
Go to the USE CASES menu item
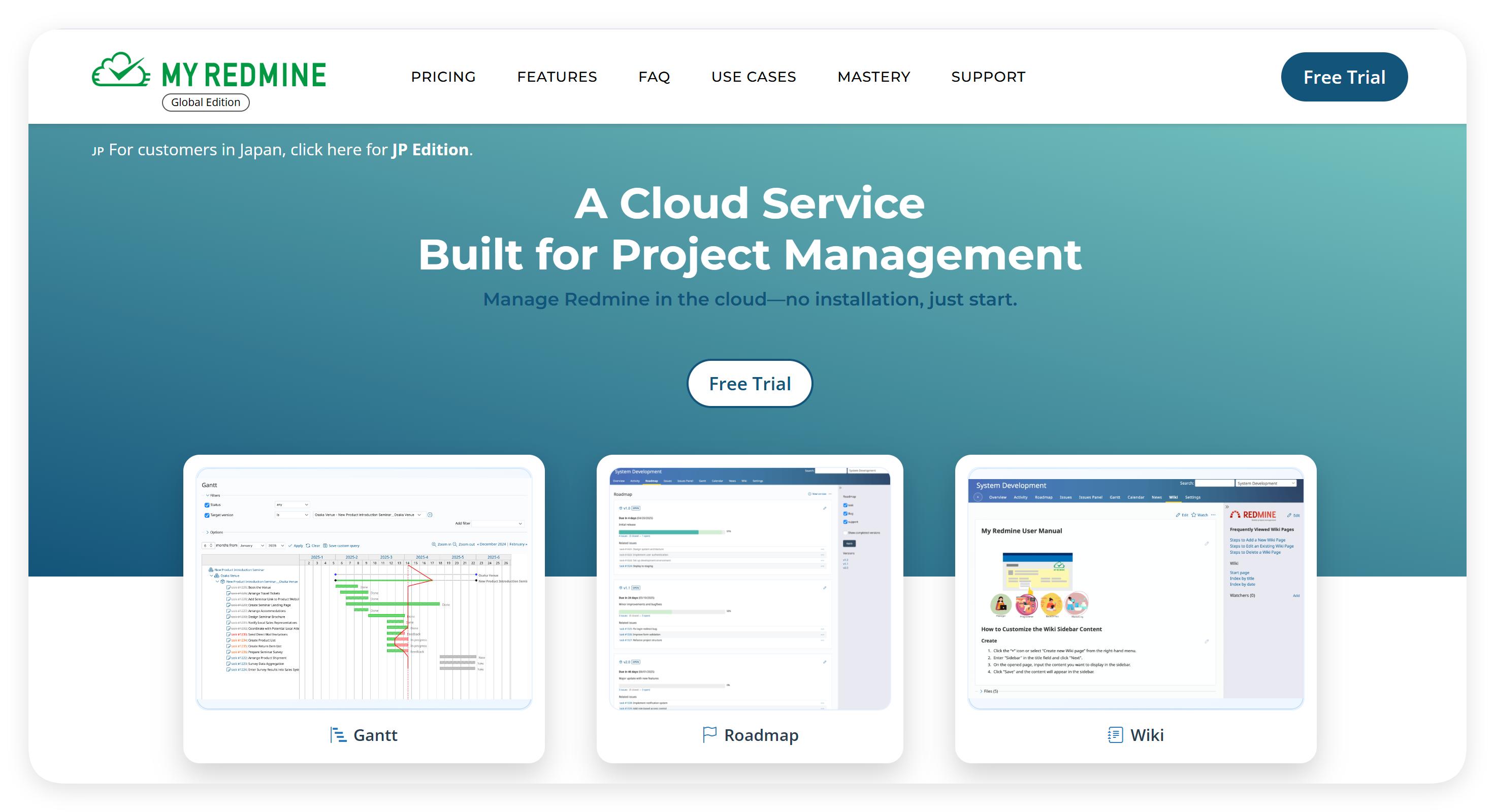tap(753, 77)
